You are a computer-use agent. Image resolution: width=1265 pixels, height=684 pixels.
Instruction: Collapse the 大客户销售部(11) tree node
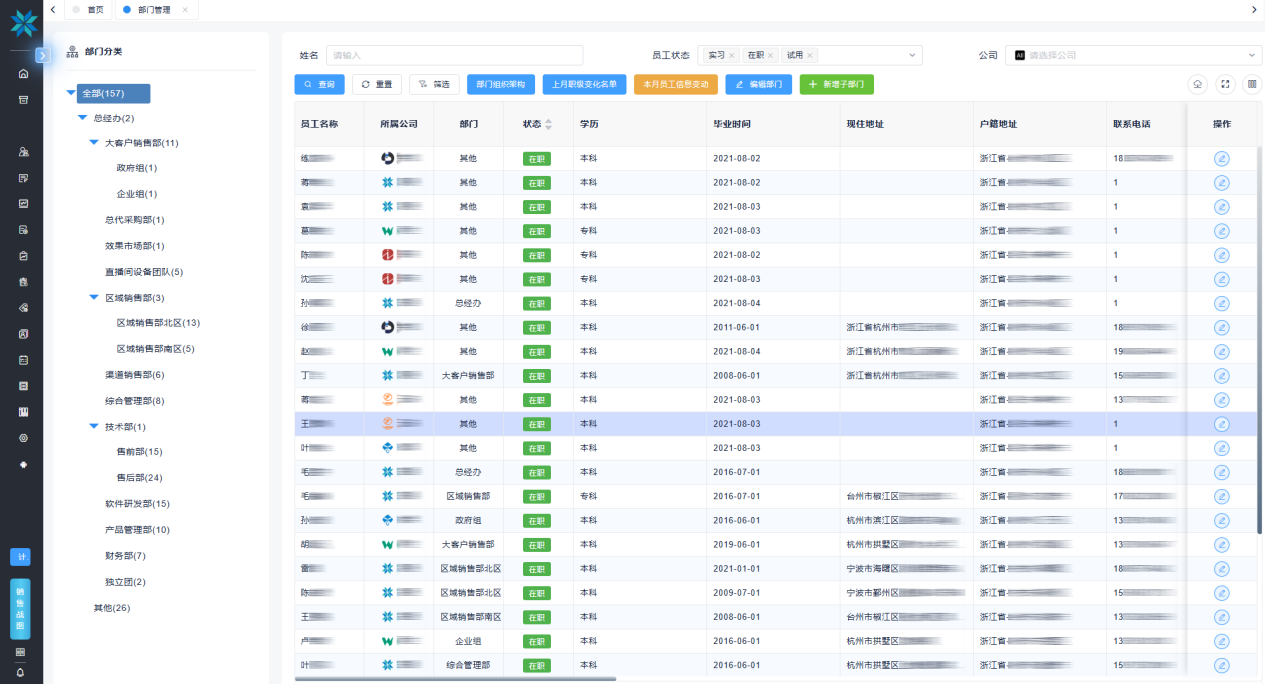click(95, 143)
